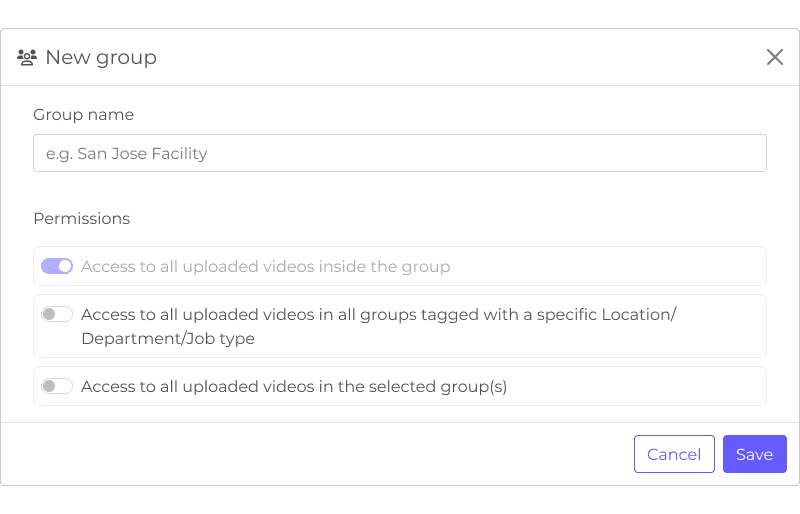Screen dimensions: 800x514
Task: Click the Permissions section heading
Action: click(x=82, y=218)
